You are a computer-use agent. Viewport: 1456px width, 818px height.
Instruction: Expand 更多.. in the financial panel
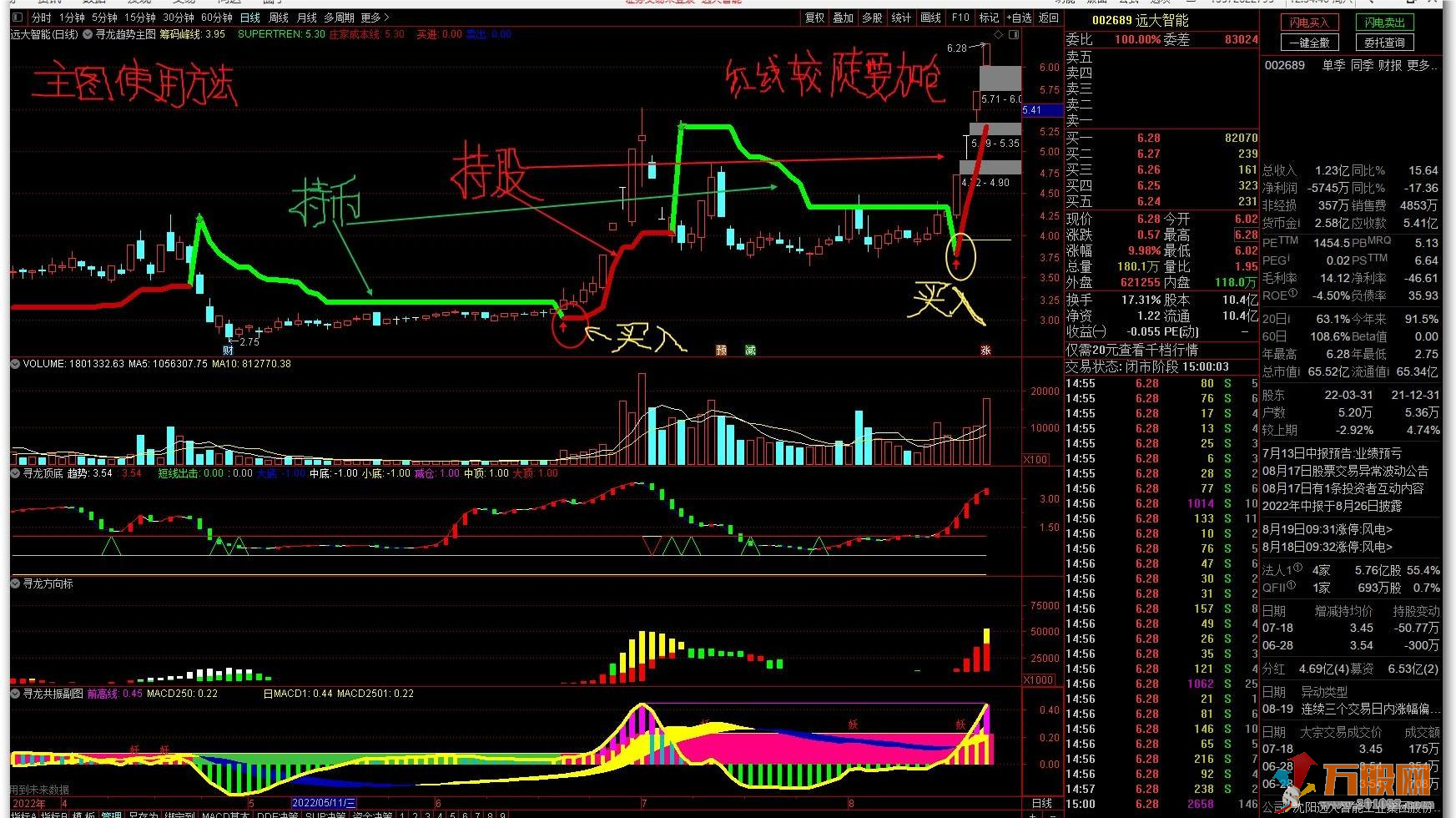point(1422,65)
